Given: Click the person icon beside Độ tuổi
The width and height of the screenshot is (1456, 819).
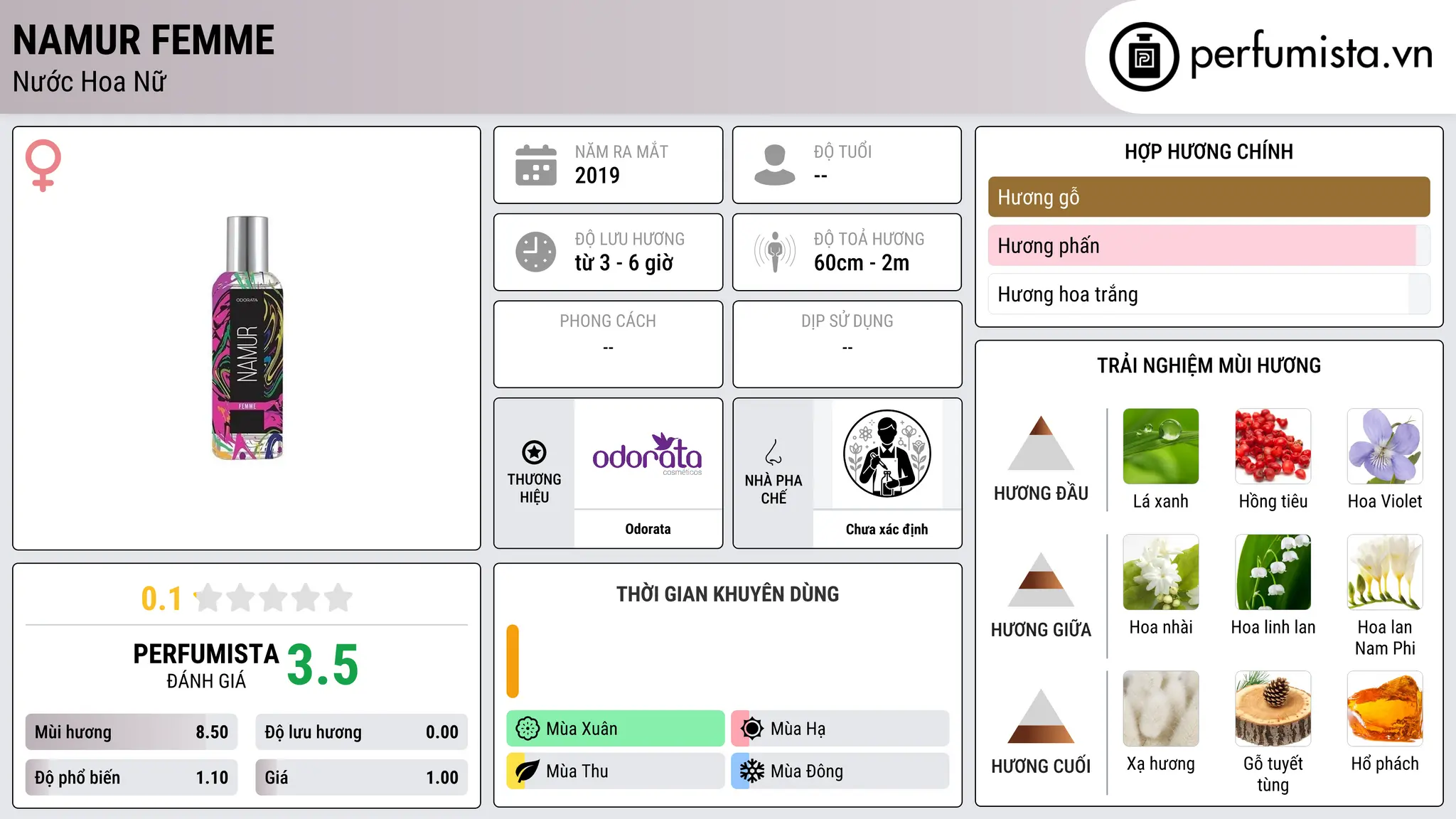Looking at the screenshot, I should coord(774,165).
